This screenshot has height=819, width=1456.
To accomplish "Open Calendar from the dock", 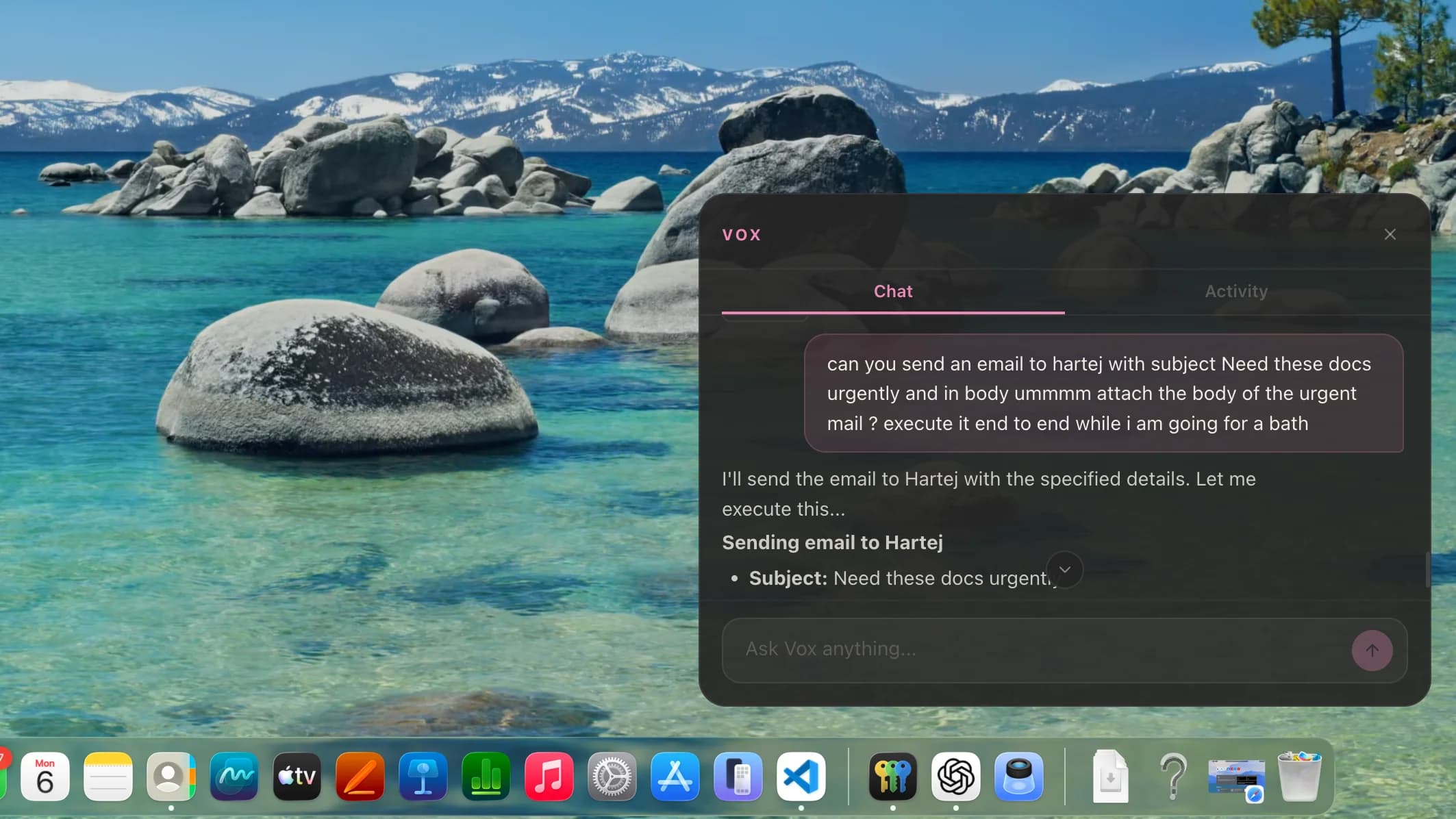I will point(45,777).
